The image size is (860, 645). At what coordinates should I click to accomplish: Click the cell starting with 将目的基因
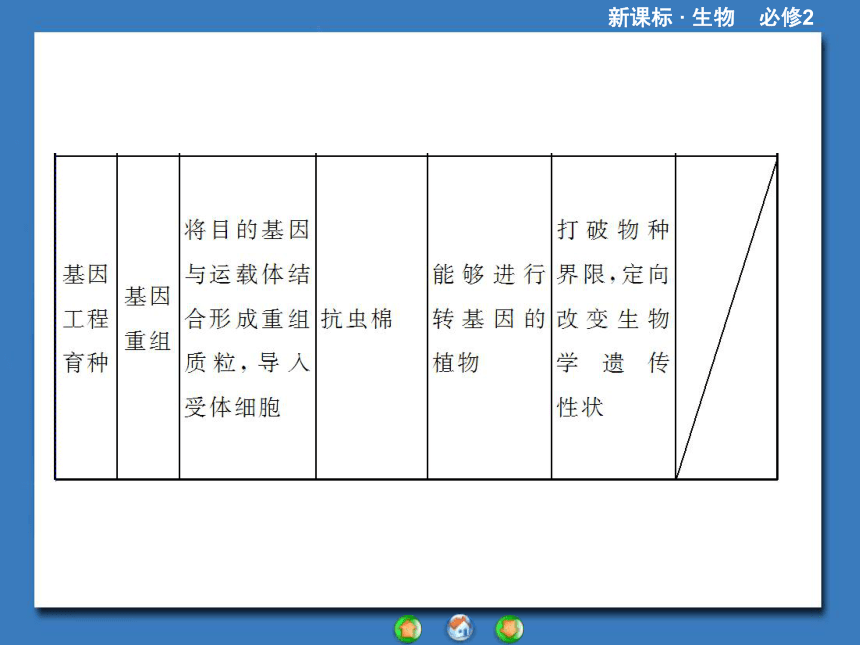[248, 318]
